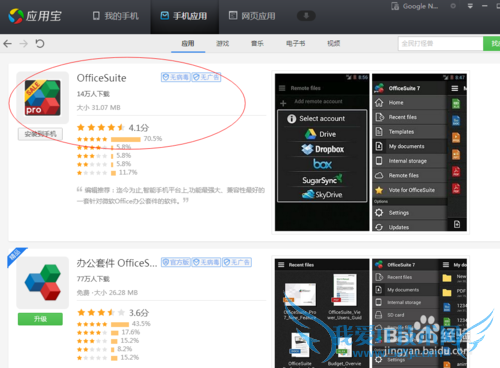
Task: Go back with the back arrow
Action: click(7, 43)
